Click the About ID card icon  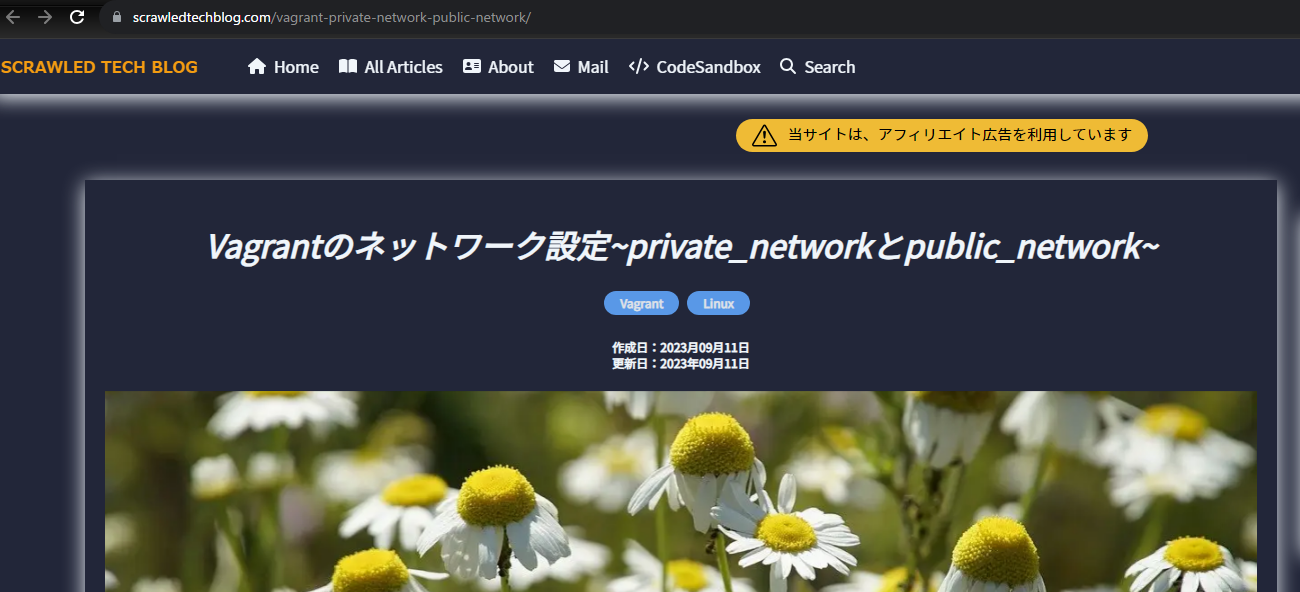(472, 66)
